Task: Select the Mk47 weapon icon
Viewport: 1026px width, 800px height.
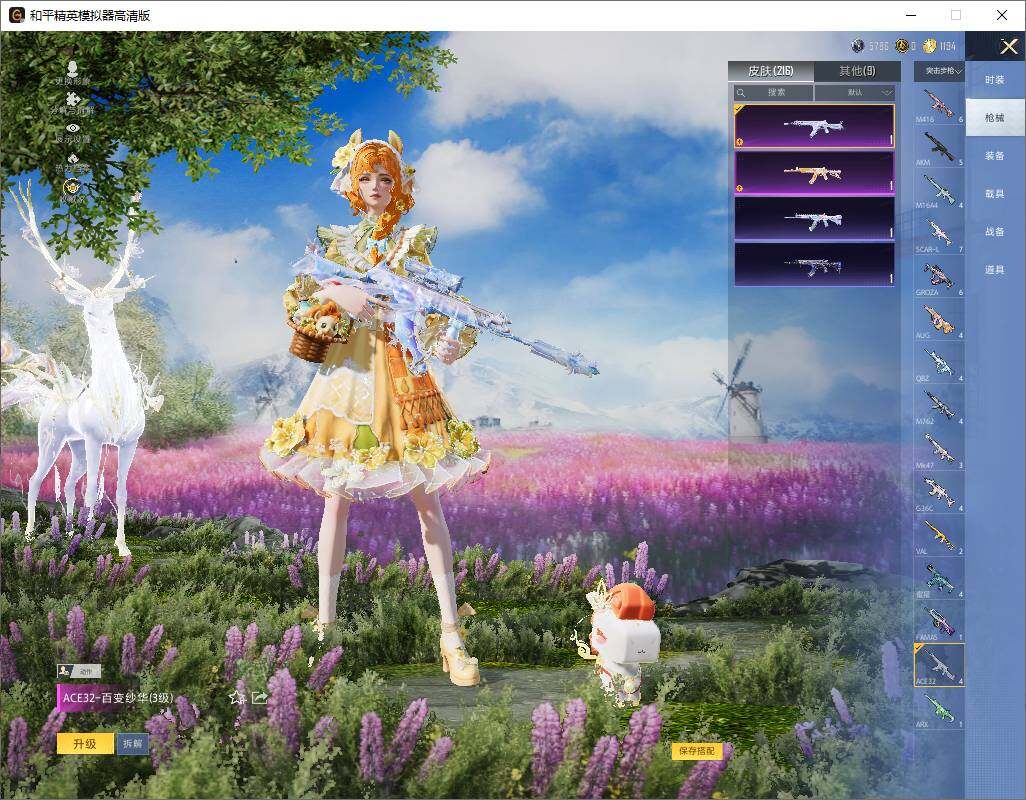Action: pyautogui.click(x=939, y=449)
